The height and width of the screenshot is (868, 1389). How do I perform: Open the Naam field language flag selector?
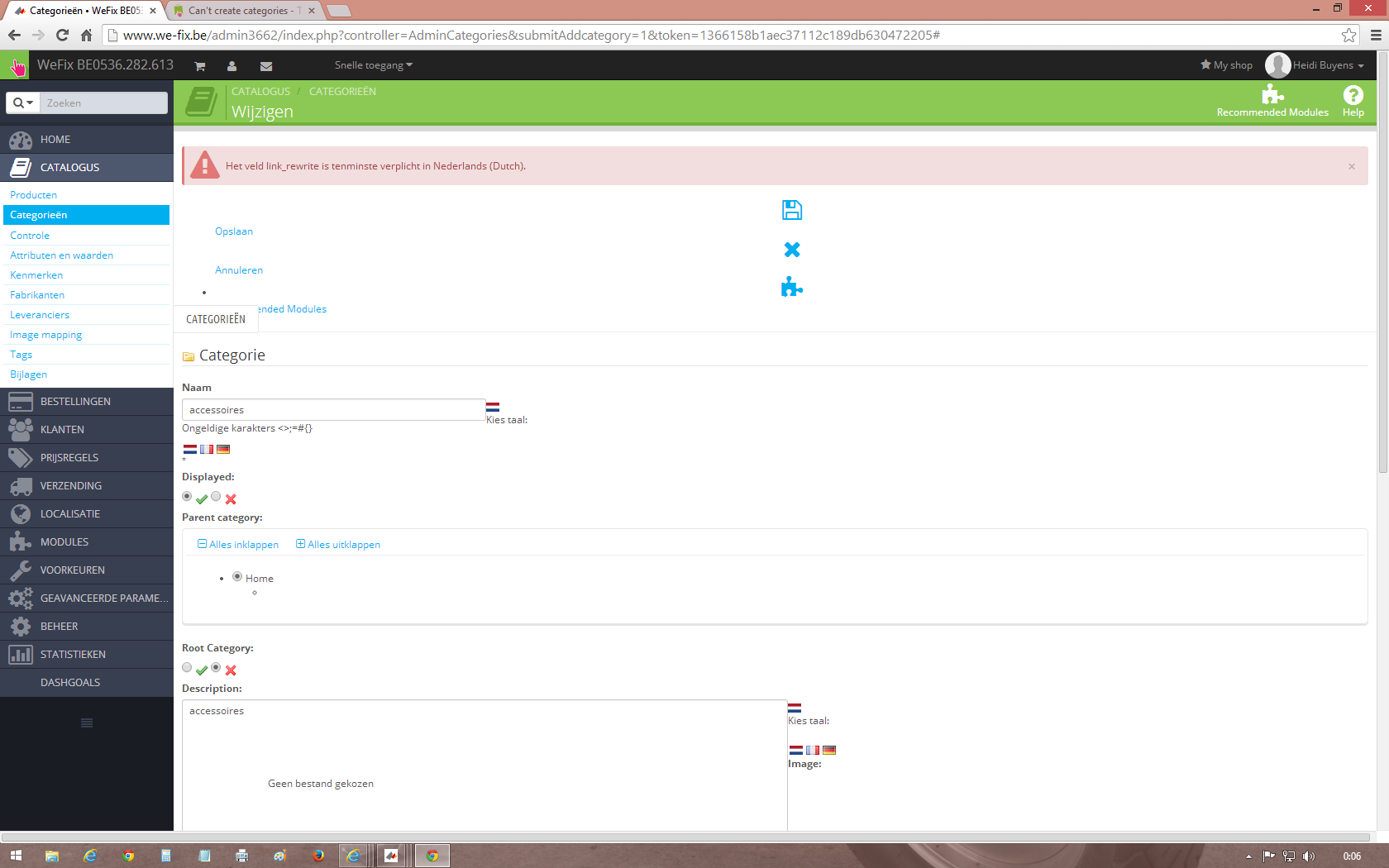pyautogui.click(x=493, y=407)
